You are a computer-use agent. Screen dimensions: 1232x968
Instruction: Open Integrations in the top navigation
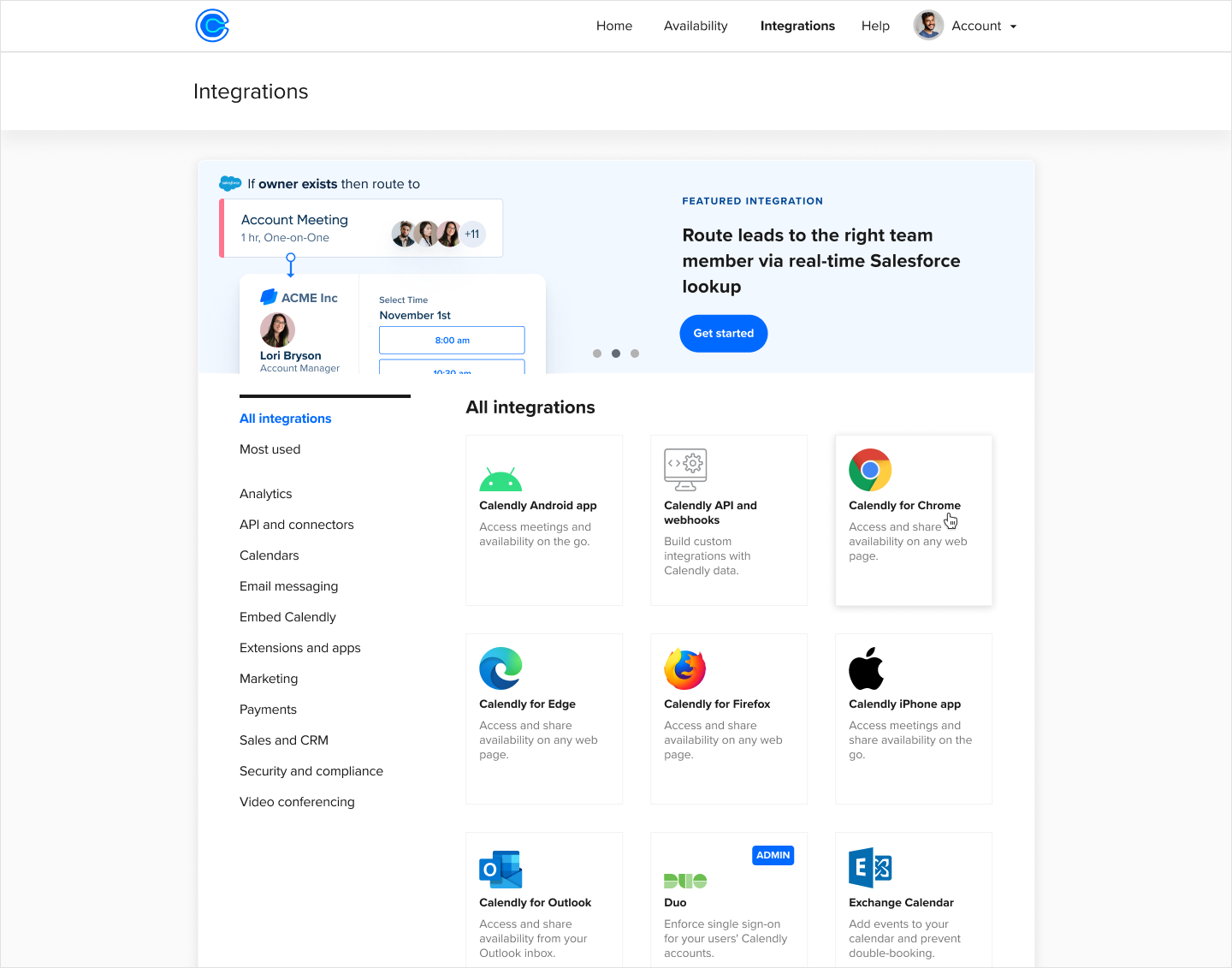[797, 26]
